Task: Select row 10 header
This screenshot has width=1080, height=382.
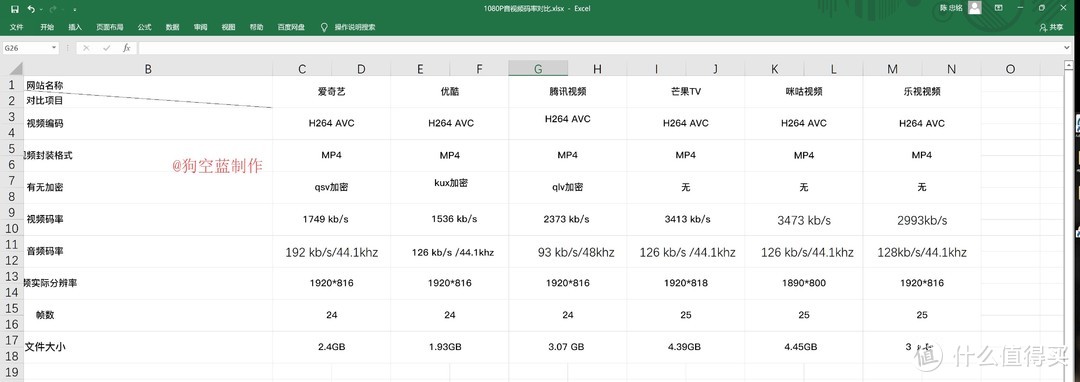Action: coord(12,228)
